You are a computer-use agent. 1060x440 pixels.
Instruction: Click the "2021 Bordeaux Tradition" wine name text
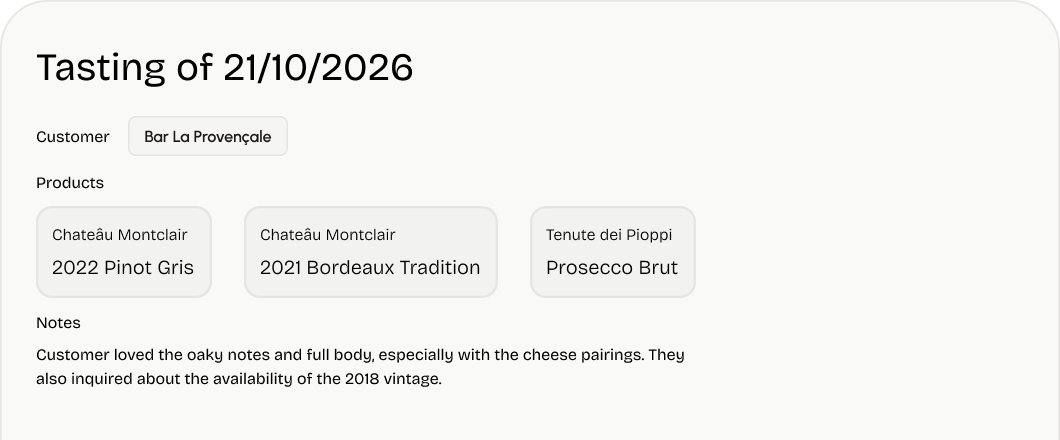point(370,268)
